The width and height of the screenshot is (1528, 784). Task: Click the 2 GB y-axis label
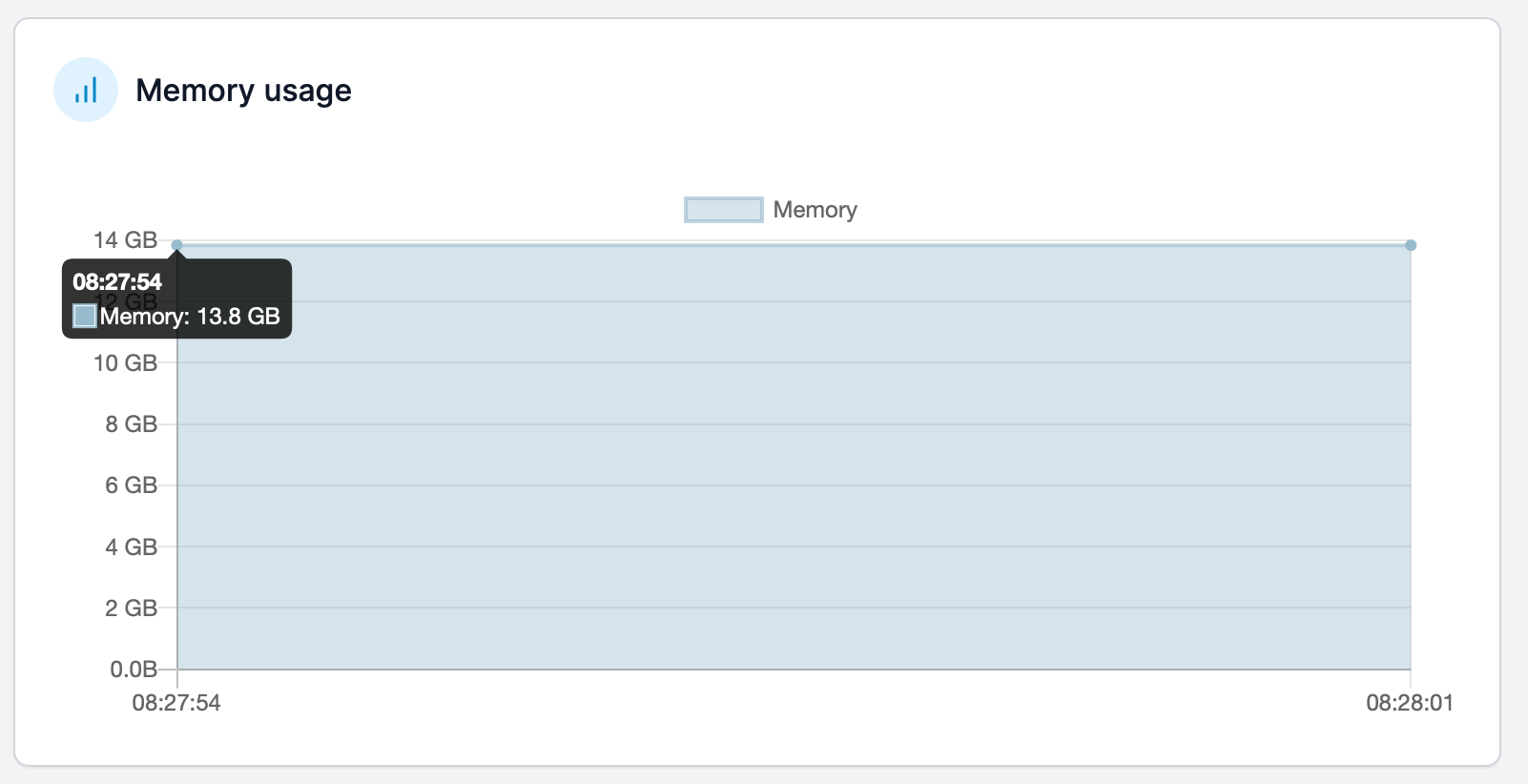point(131,609)
